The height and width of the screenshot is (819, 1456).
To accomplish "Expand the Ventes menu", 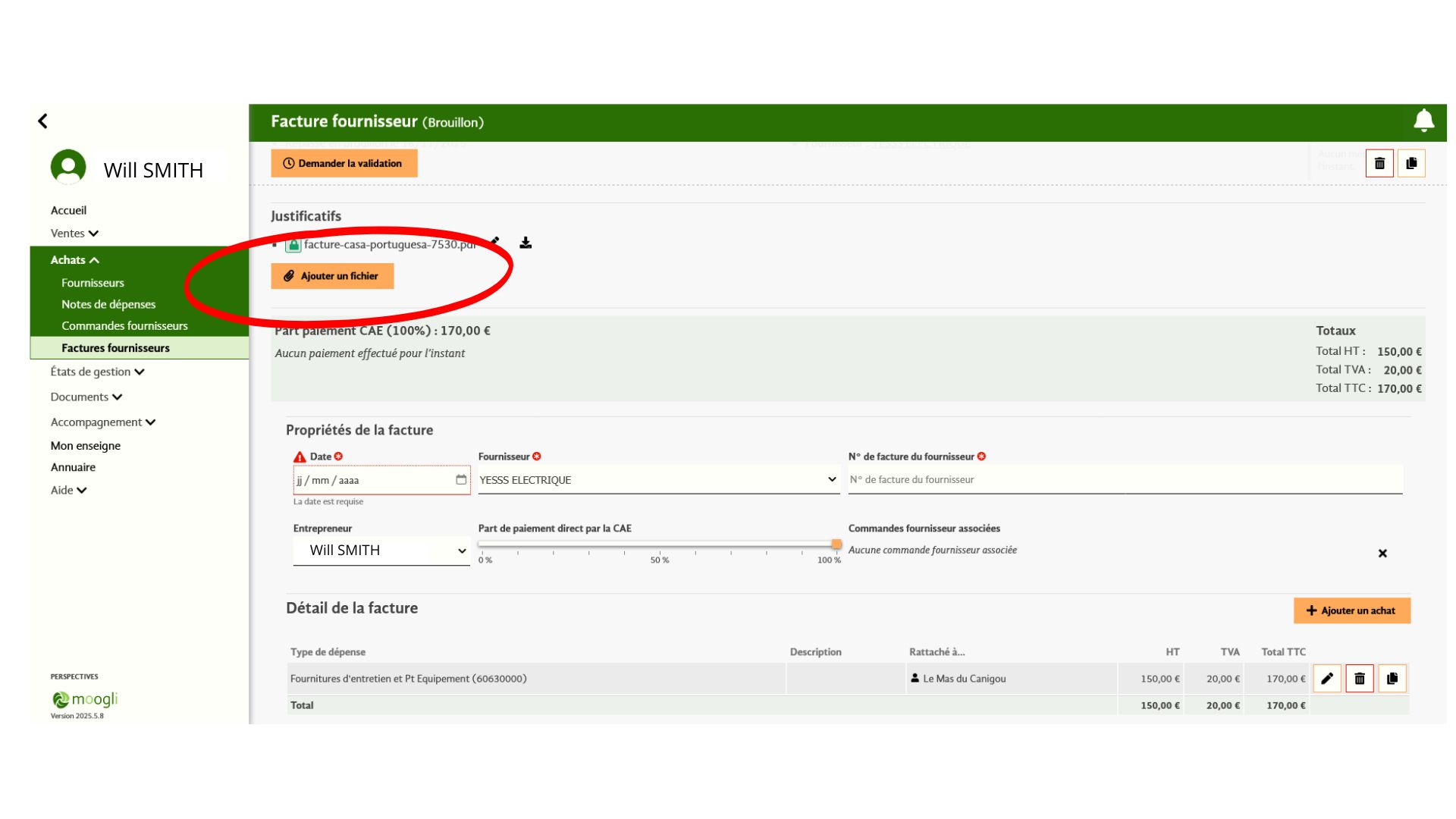I will [74, 234].
